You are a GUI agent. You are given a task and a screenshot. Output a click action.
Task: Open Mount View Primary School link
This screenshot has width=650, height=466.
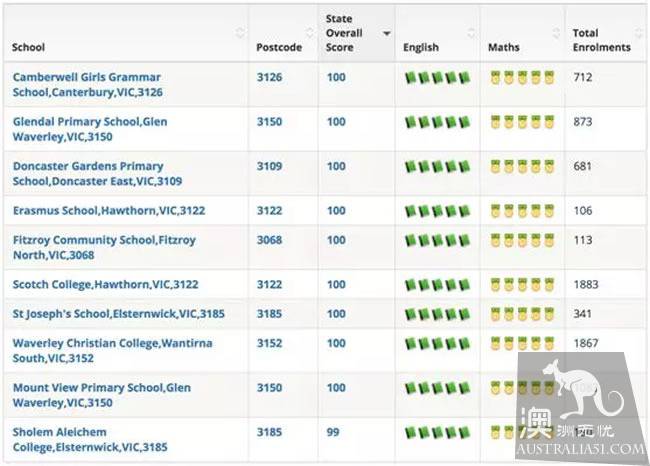coord(102,395)
